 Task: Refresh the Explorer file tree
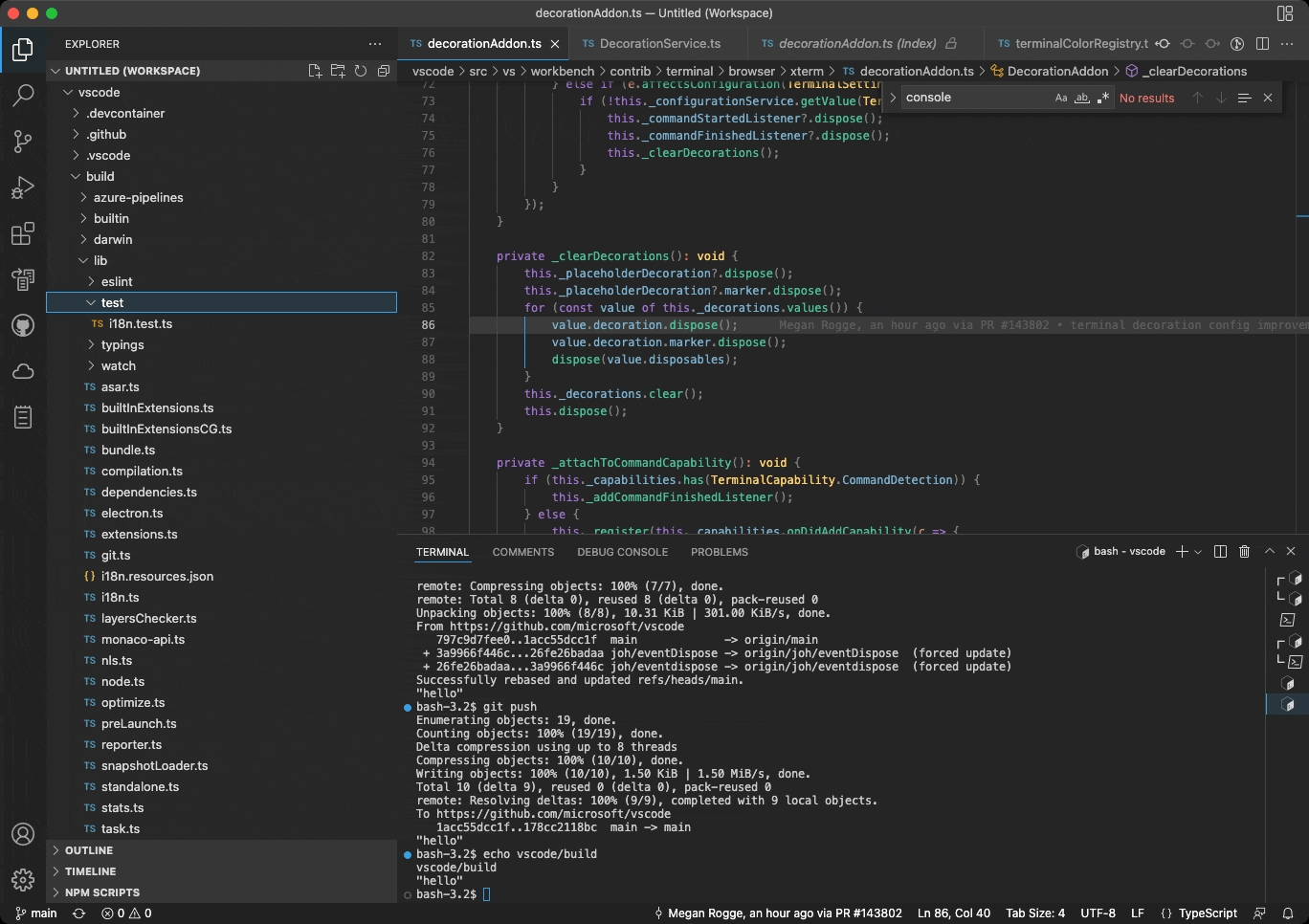pyautogui.click(x=361, y=71)
